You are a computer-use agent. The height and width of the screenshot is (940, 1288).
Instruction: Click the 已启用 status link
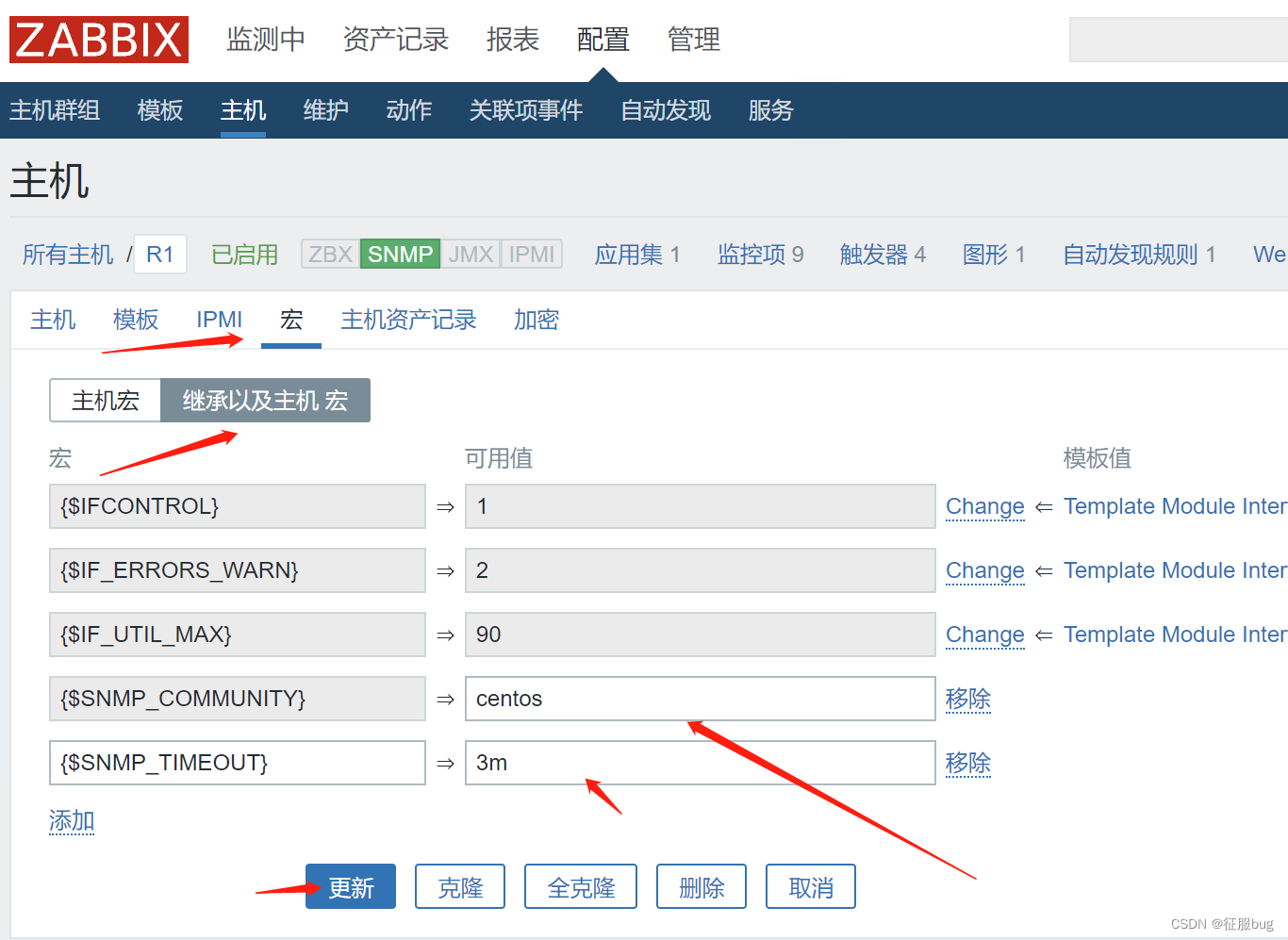click(x=245, y=255)
